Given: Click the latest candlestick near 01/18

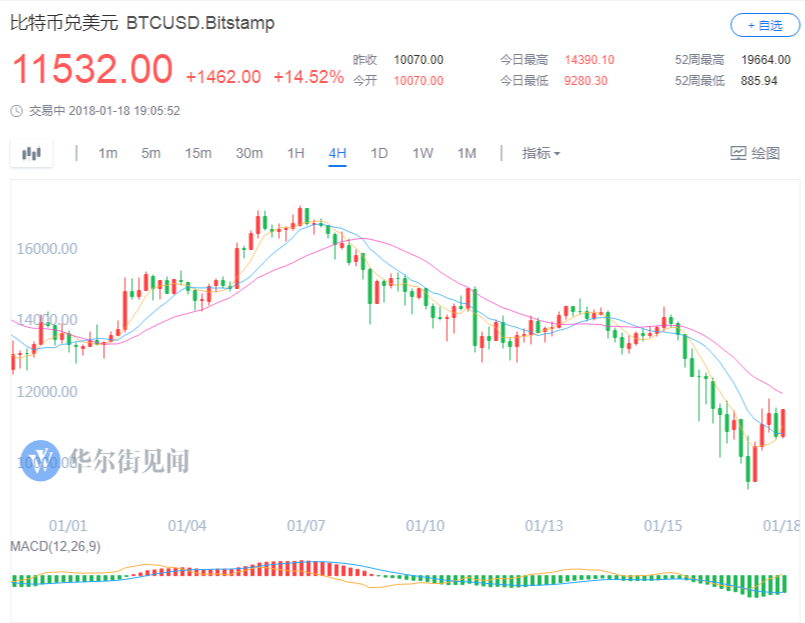Looking at the screenshot, I should (x=782, y=422).
